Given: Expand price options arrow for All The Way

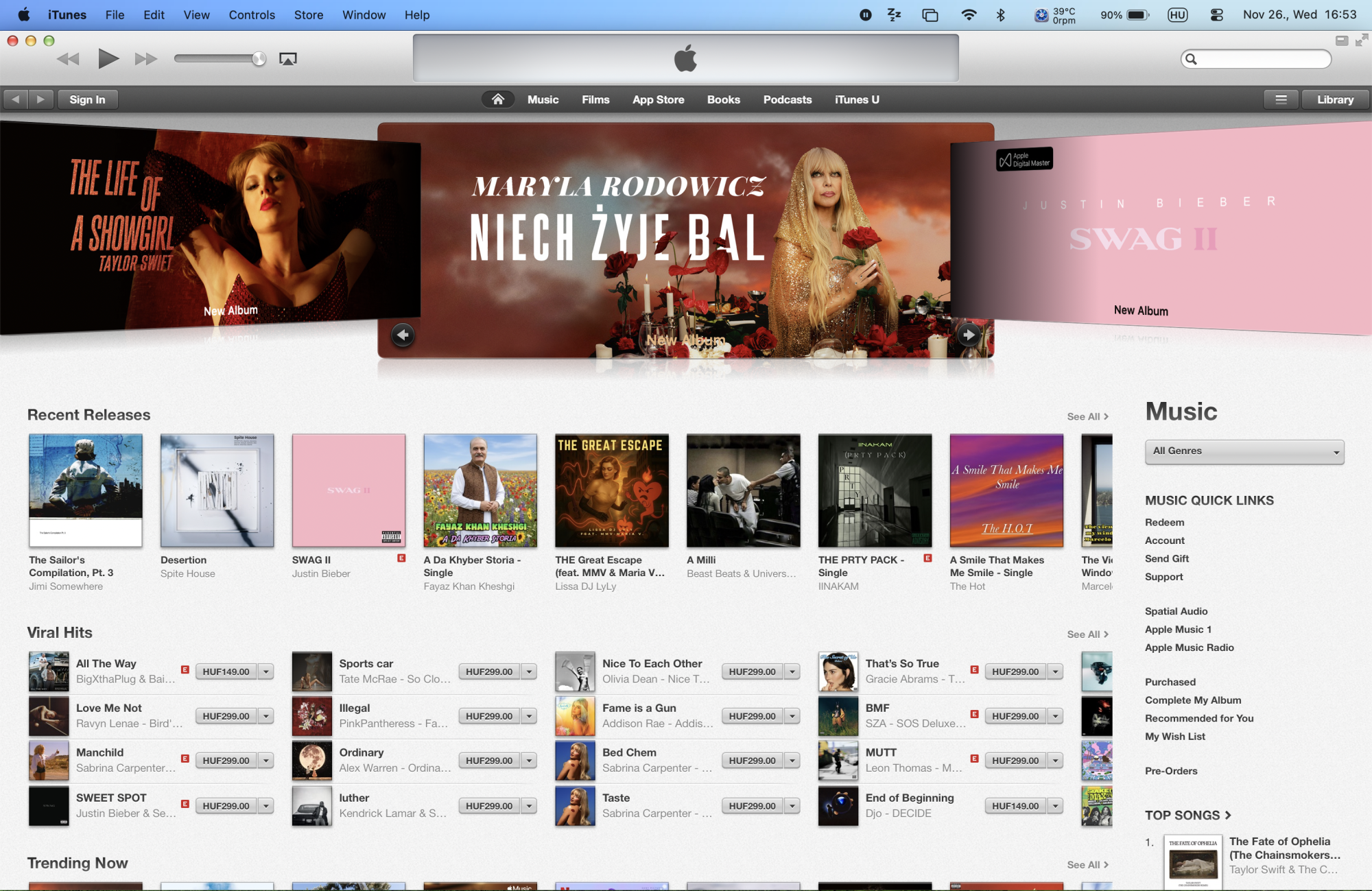Looking at the screenshot, I should [266, 672].
